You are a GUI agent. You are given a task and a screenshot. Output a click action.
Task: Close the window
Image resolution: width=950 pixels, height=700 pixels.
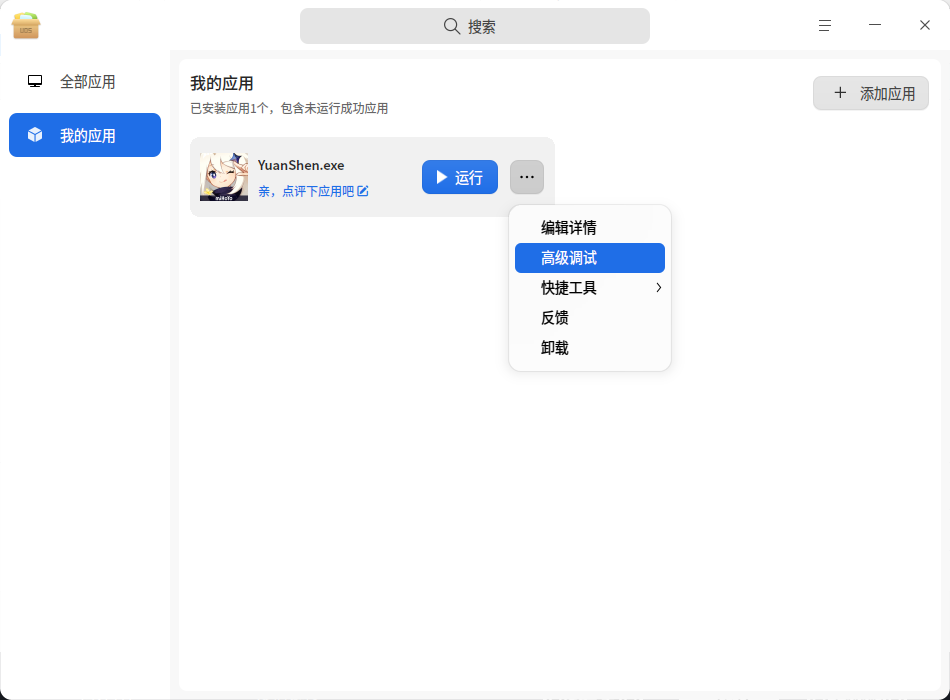(x=925, y=25)
